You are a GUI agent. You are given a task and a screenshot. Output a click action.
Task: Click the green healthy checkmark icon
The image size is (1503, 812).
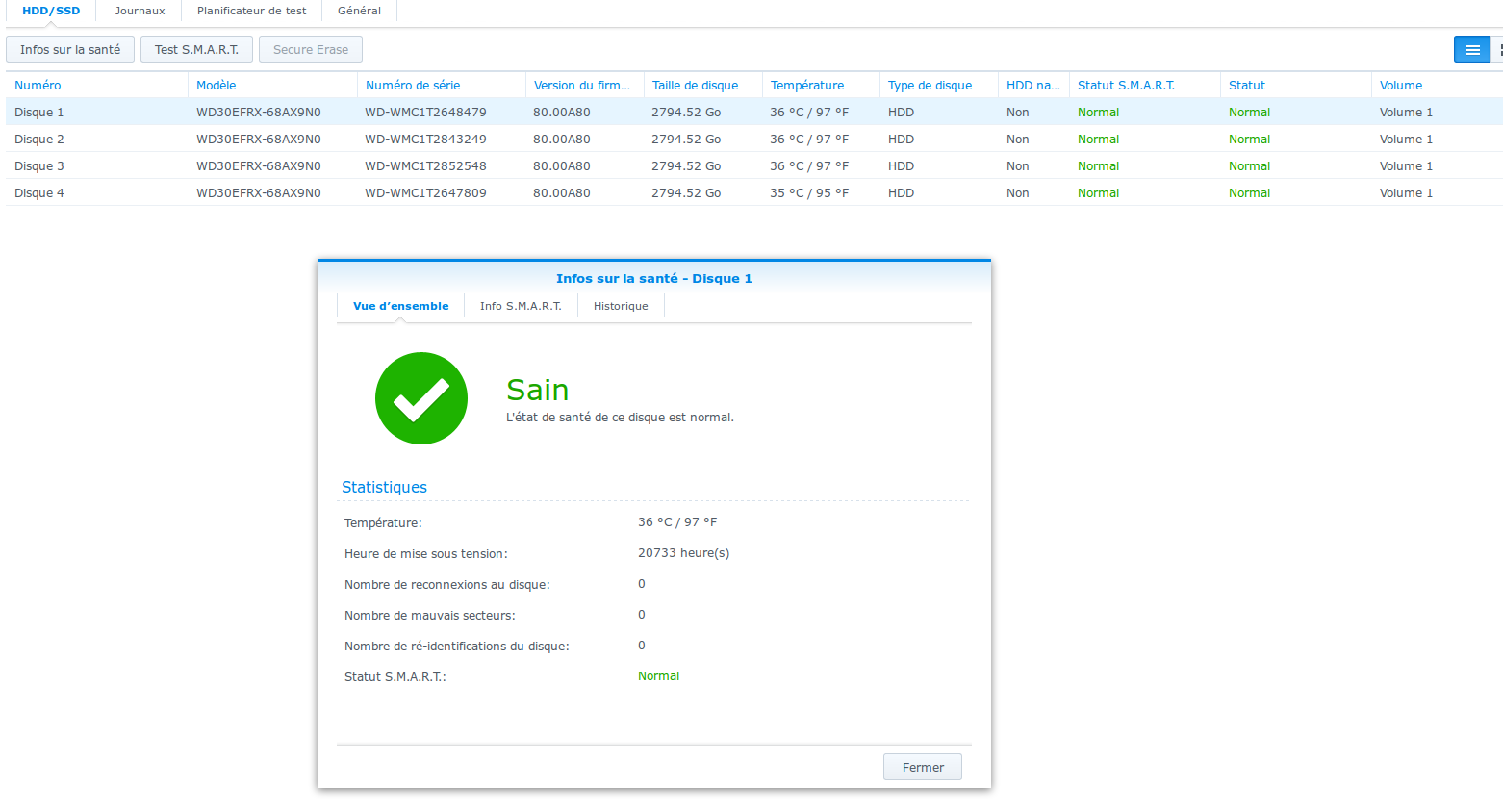[x=421, y=398]
